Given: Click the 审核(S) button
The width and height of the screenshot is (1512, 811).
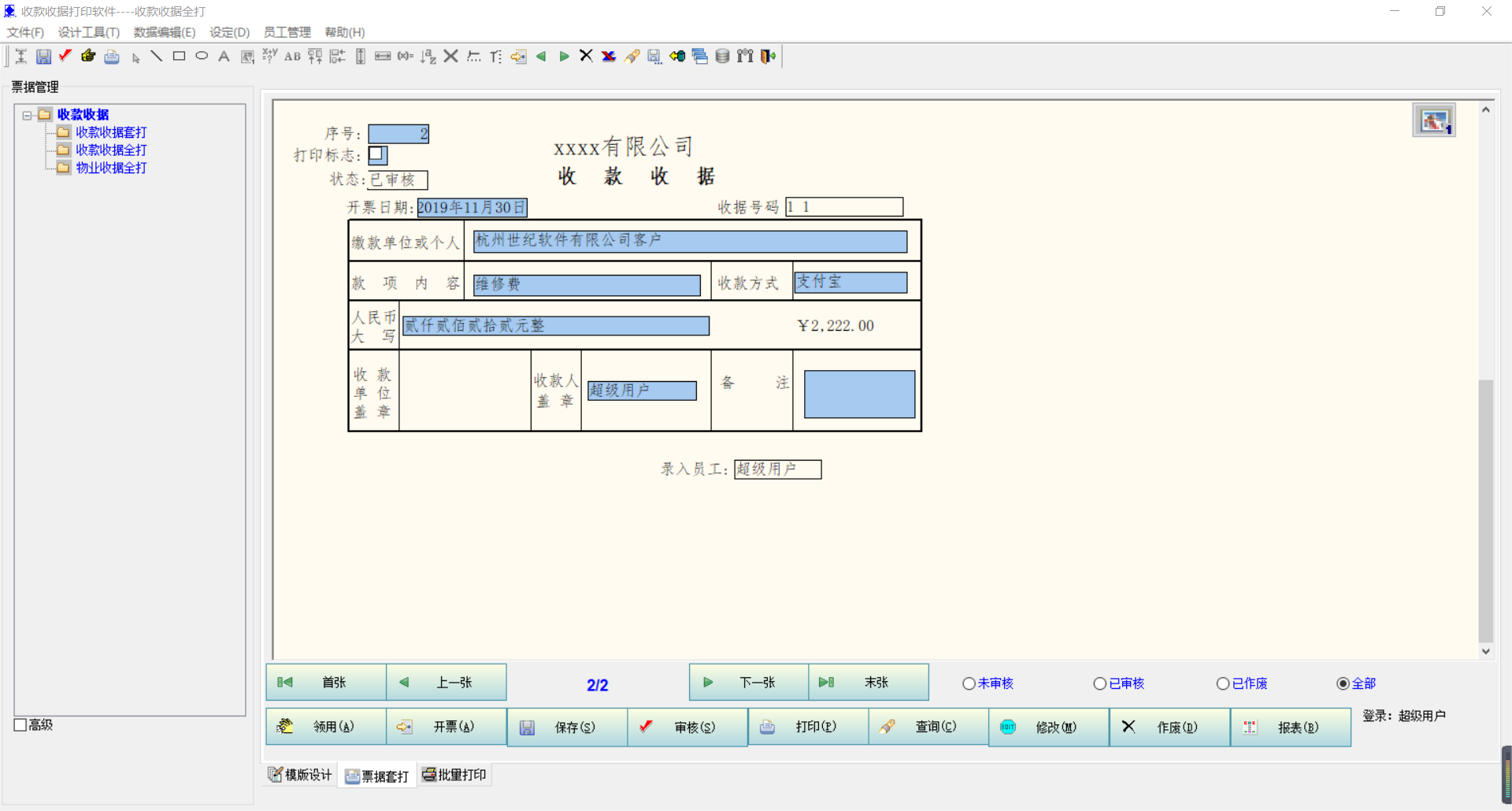Looking at the screenshot, I should (687, 728).
